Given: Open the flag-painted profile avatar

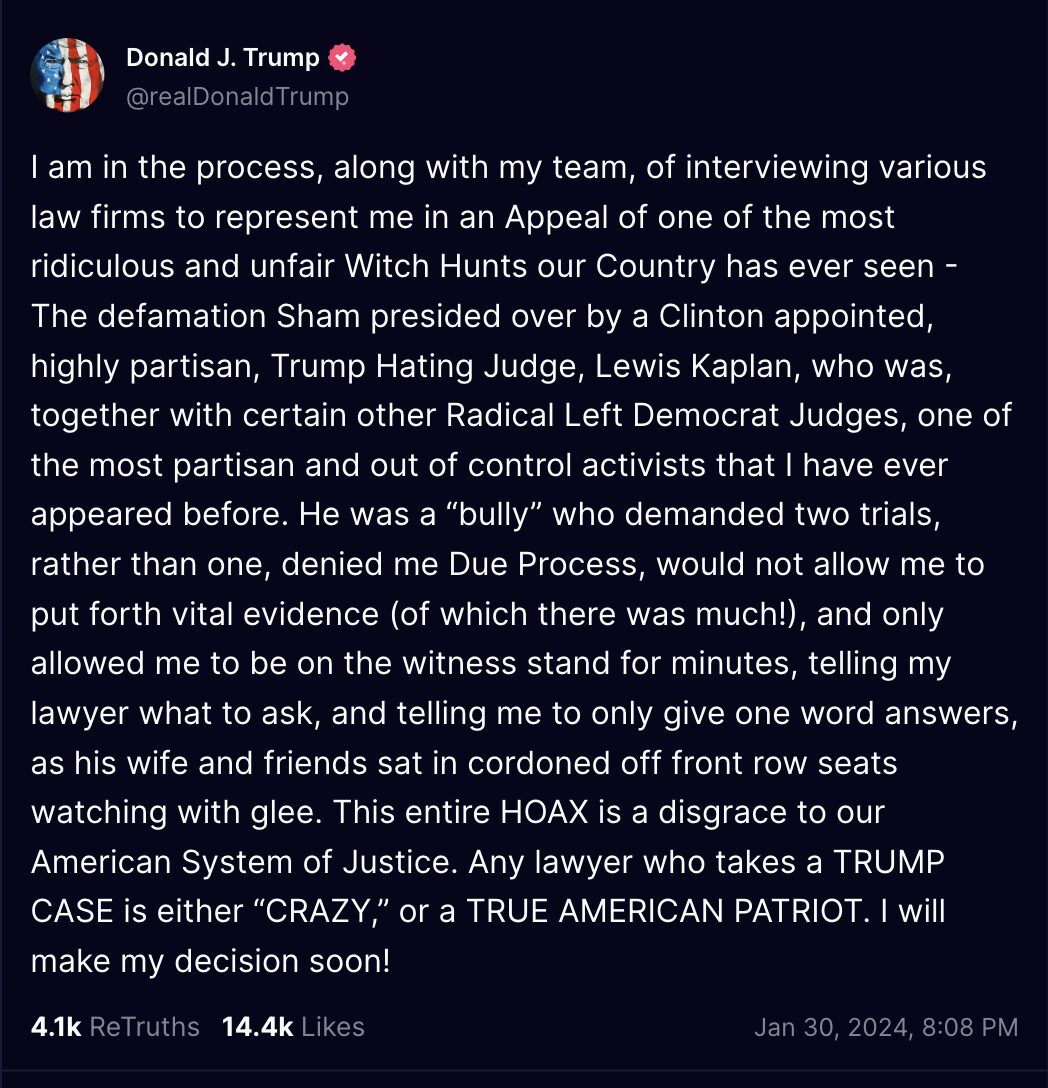Looking at the screenshot, I should pyautogui.click(x=67, y=75).
